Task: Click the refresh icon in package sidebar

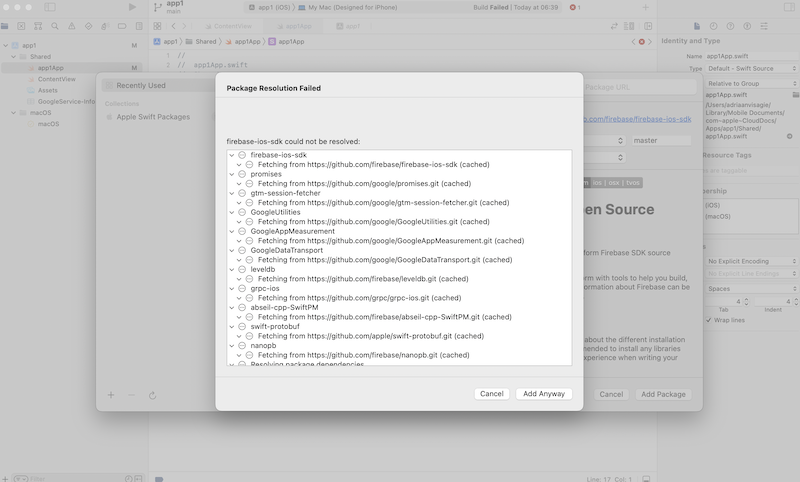Action: click(152, 395)
